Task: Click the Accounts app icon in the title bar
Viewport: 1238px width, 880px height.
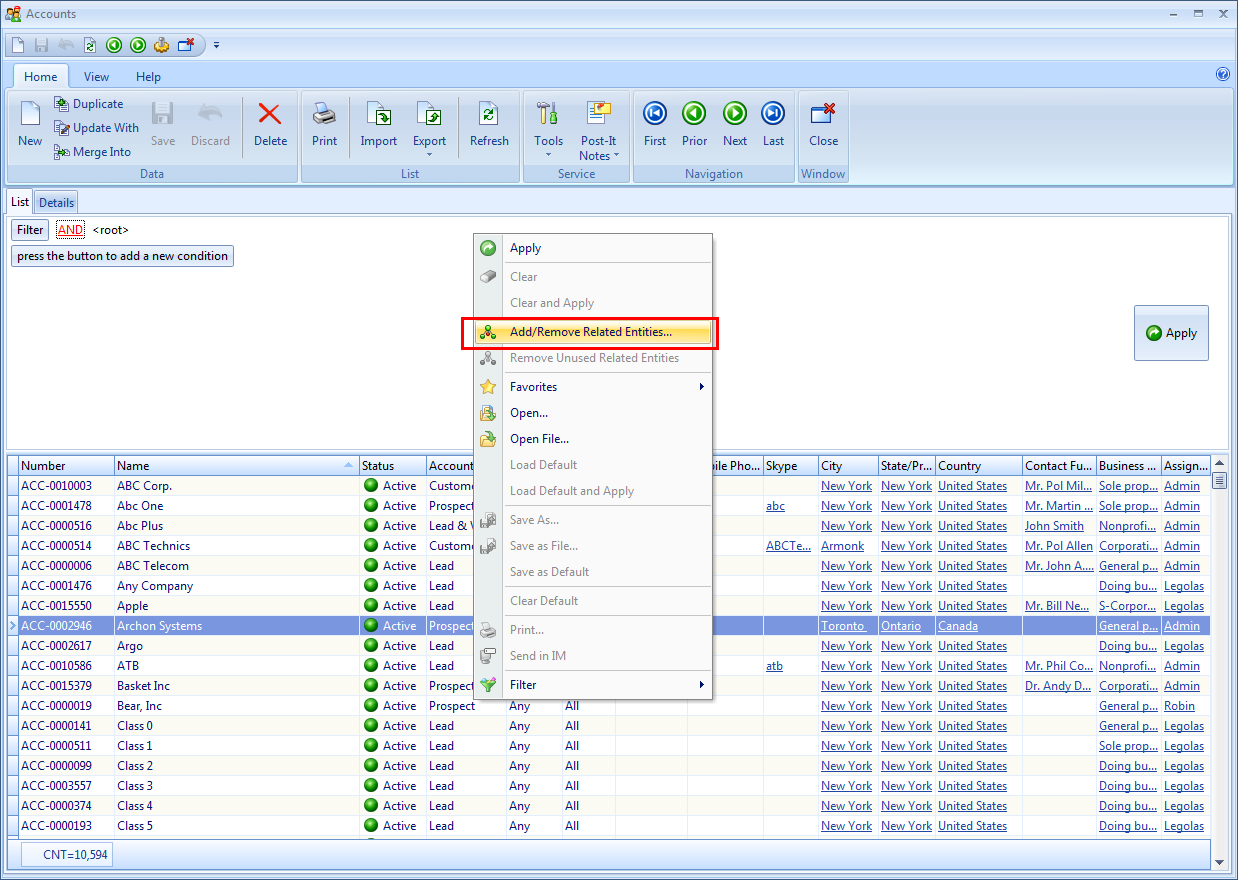Action: coord(12,14)
